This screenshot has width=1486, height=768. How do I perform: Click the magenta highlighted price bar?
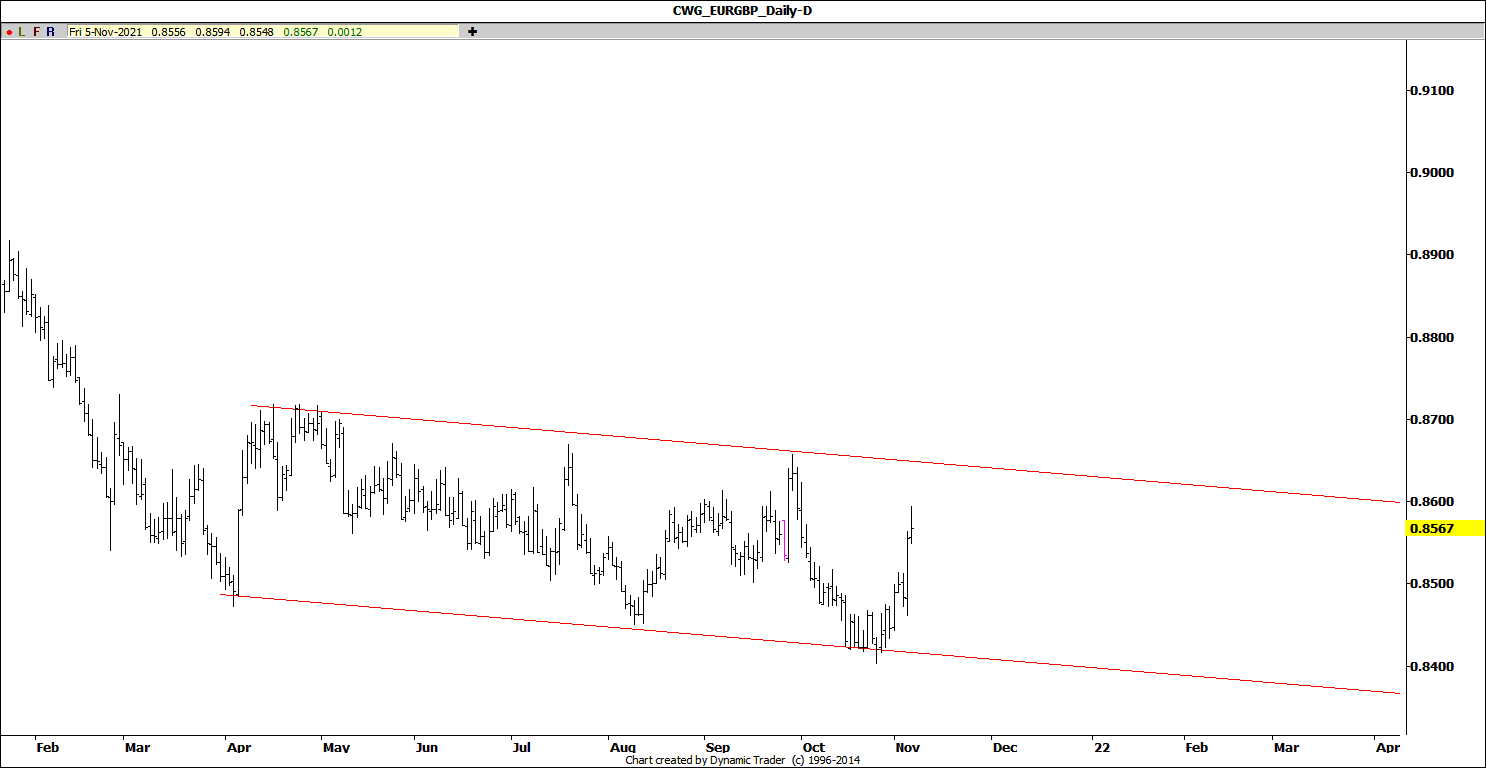785,540
